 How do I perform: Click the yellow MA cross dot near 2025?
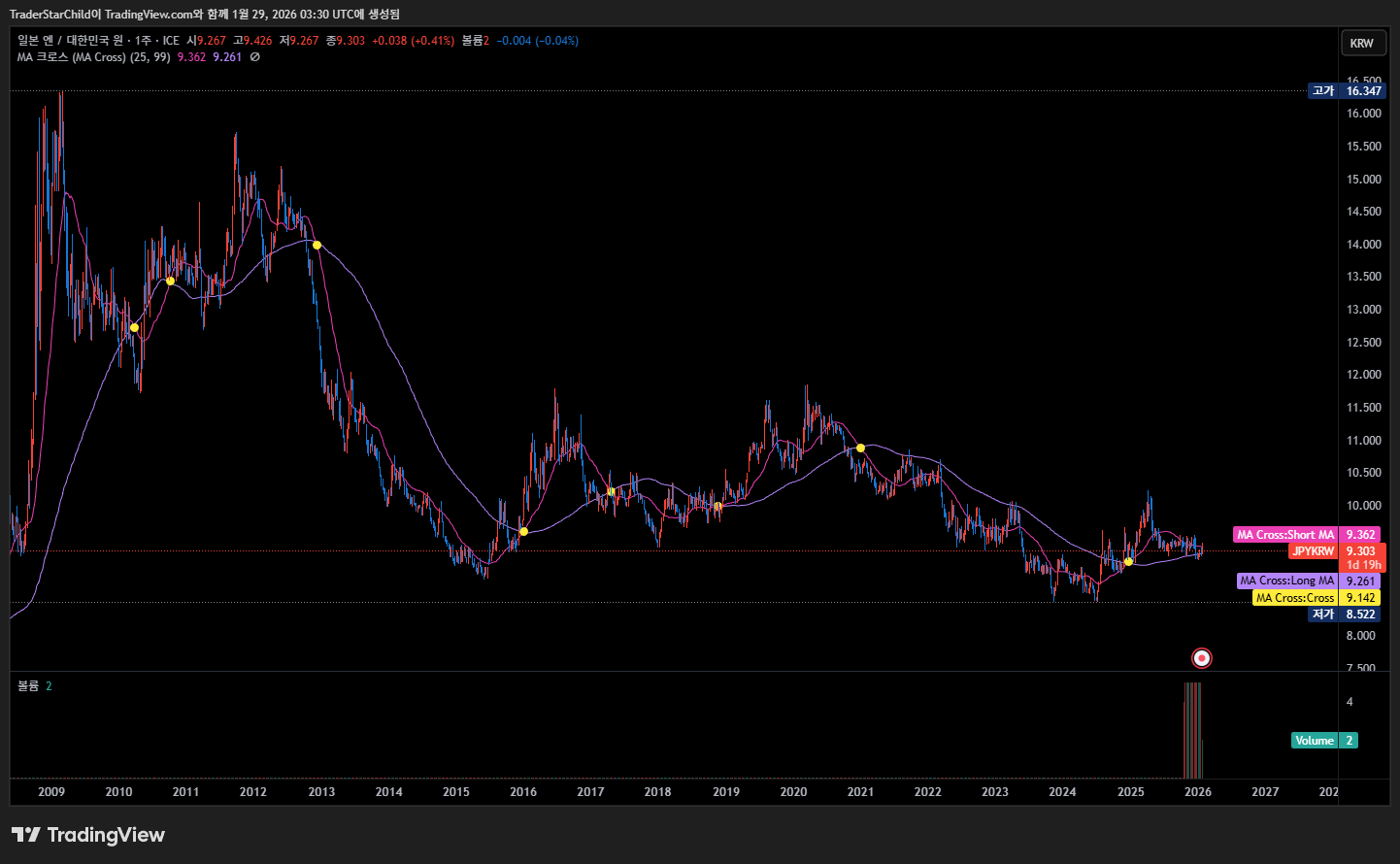click(1128, 561)
